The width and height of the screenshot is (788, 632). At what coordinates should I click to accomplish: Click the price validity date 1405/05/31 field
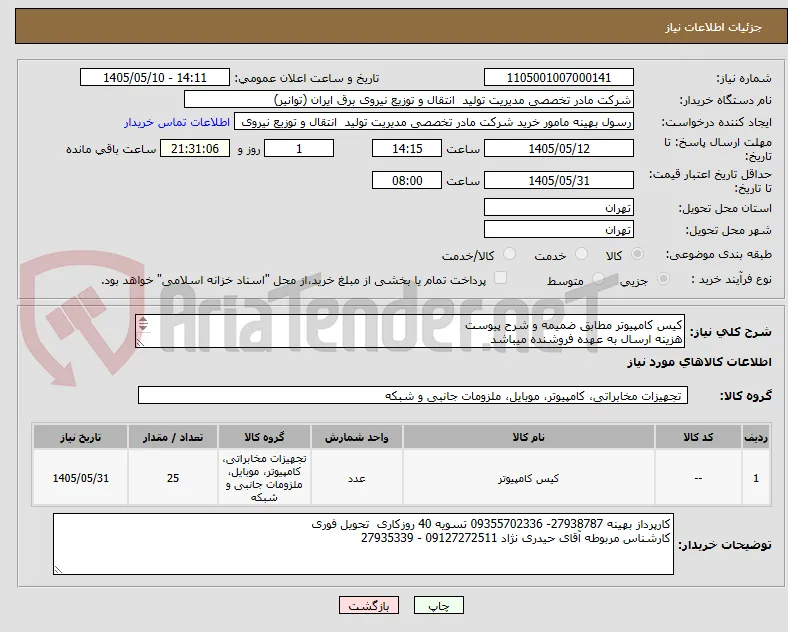(x=558, y=180)
